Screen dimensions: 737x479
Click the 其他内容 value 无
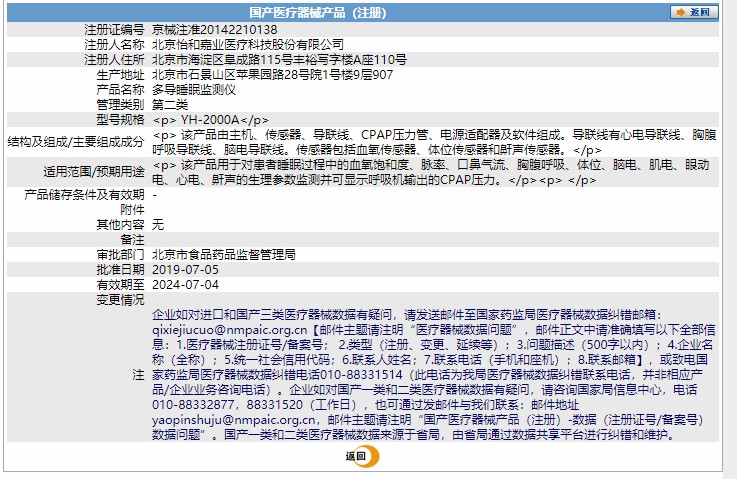click(x=158, y=225)
